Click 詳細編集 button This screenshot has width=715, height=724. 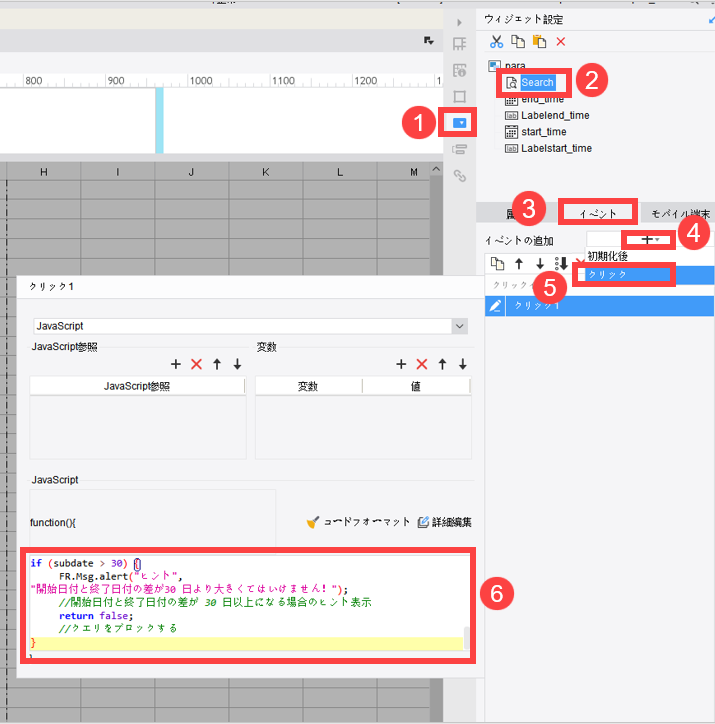[445, 522]
